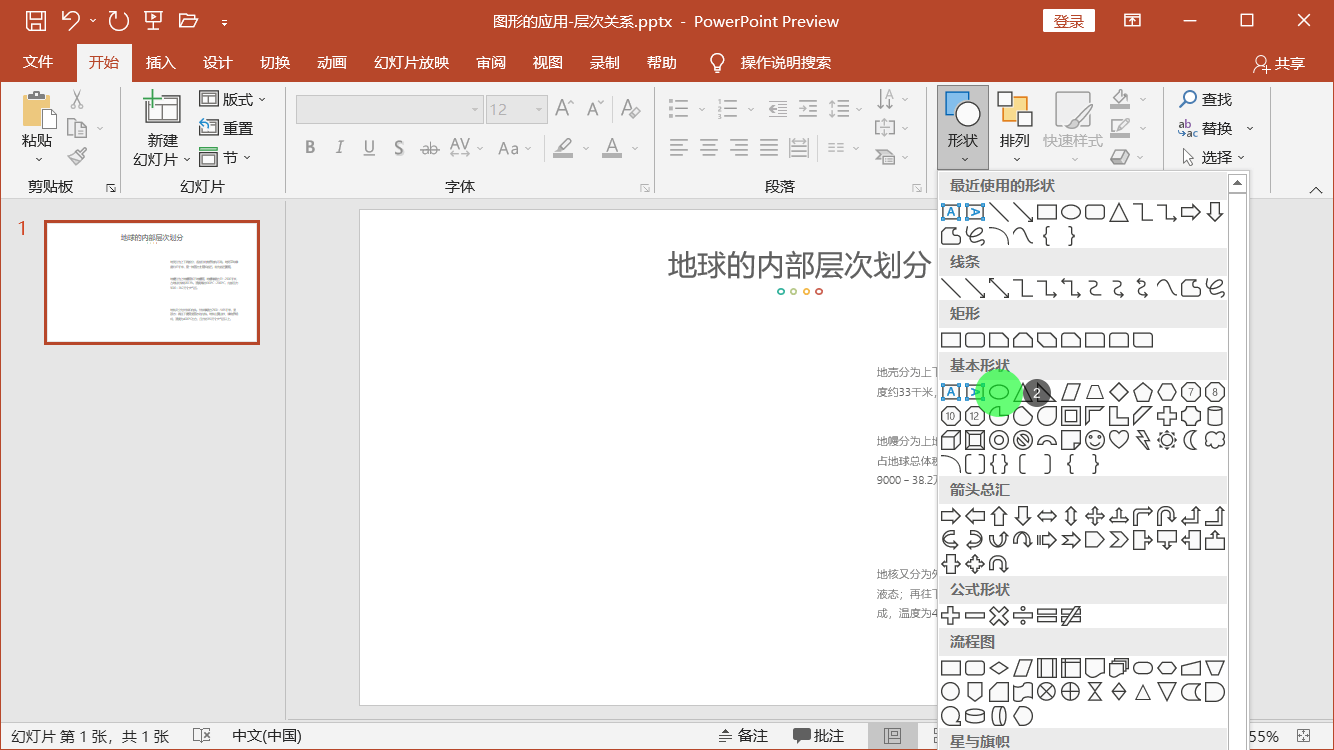Screen dimensions: 1334x750
Task: Select the cube shape
Action: pos(950,440)
